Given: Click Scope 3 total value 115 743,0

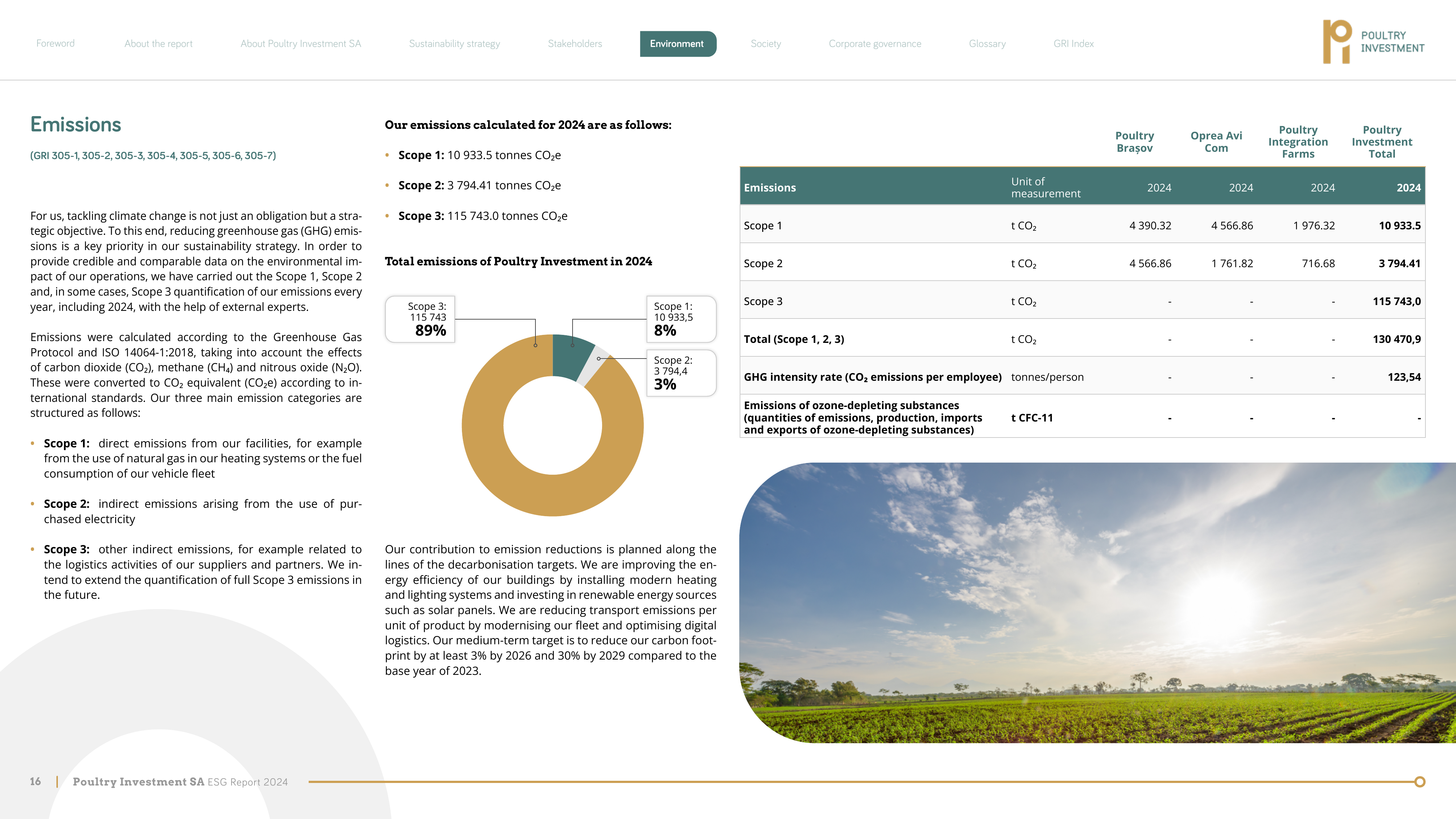Looking at the screenshot, I should point(1397,301).
